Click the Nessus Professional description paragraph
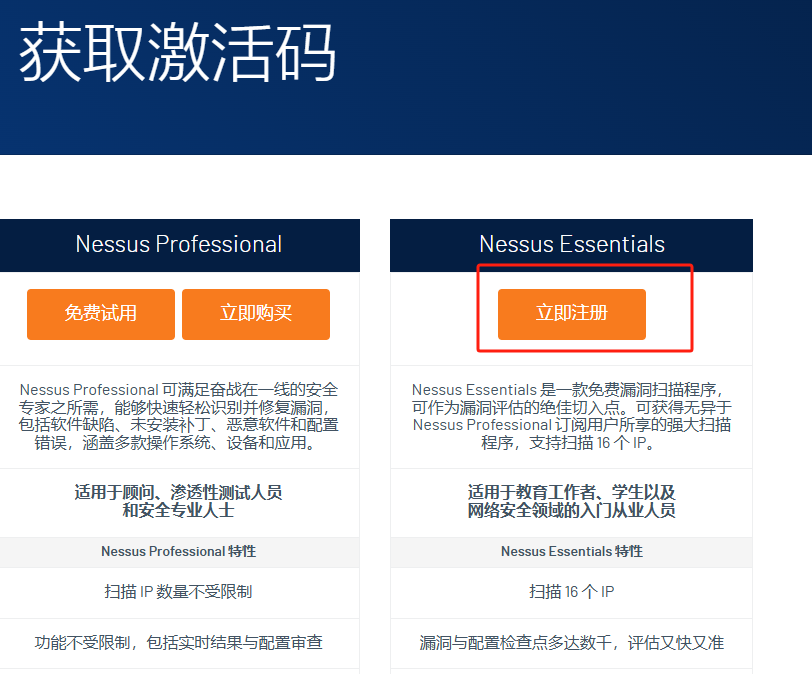 179,416
